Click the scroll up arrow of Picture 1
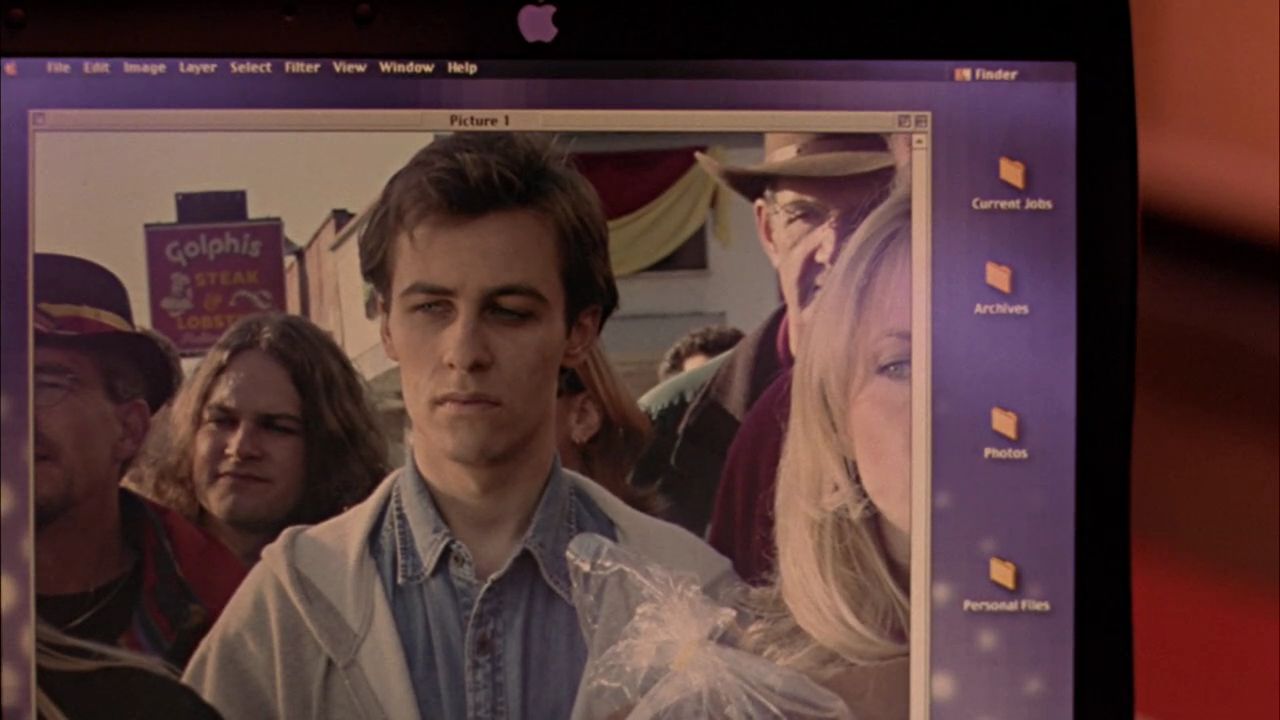The image size is (1280, 720). point(921,140)
